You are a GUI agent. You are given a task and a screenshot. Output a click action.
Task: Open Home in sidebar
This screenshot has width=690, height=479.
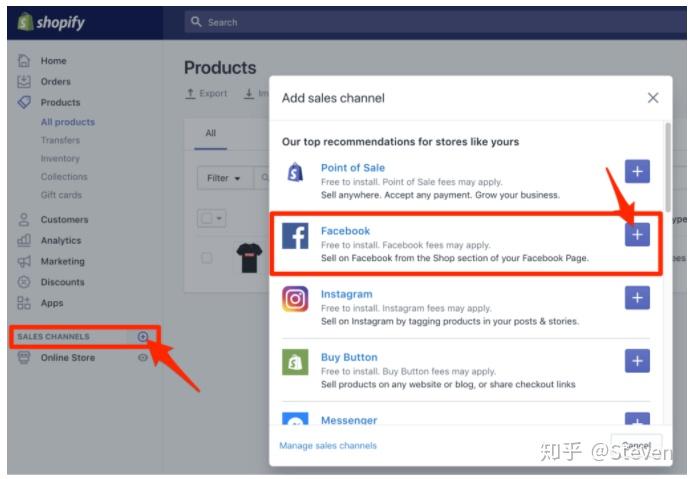(53, 61)
